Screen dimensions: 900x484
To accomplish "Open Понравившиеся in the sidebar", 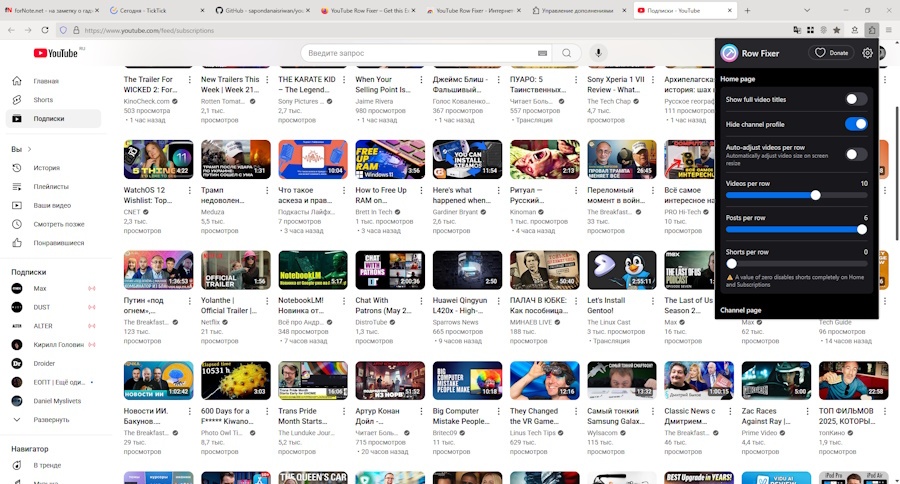I will click(58, 243).
